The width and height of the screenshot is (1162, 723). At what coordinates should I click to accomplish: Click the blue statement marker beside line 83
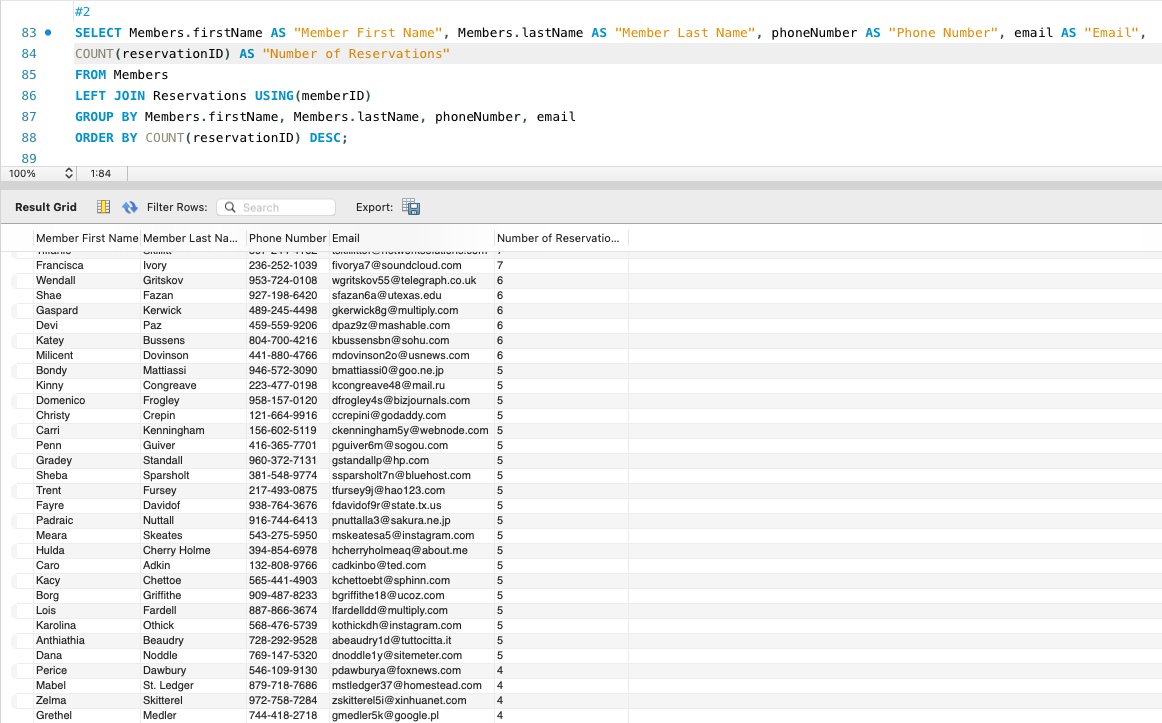tap(49, 32)
